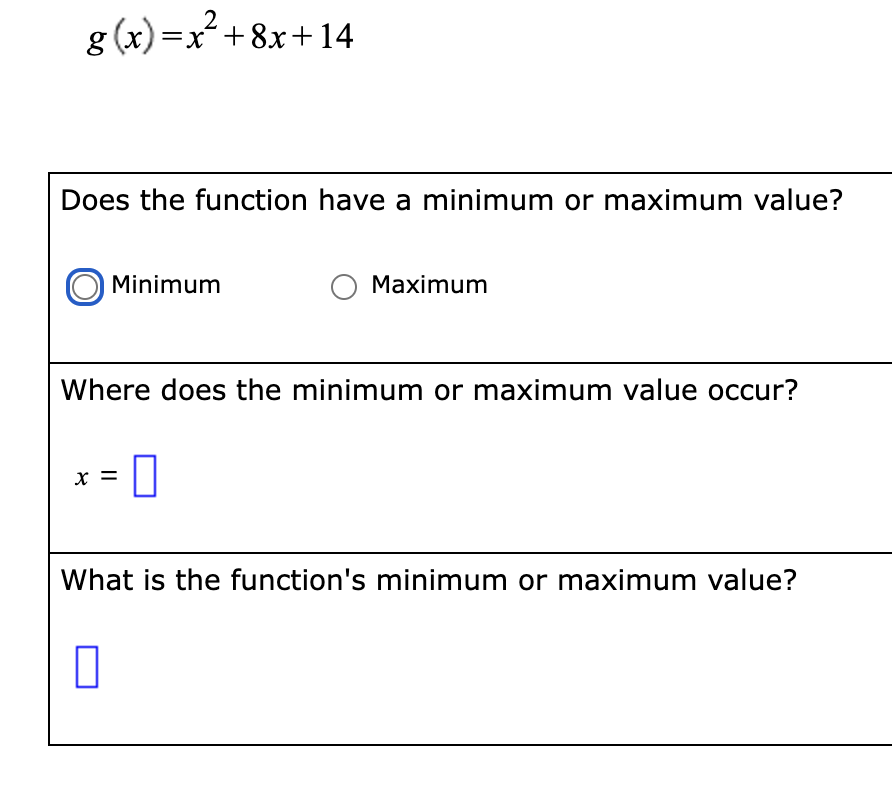This screenshot has height=786, width=892.
Task: Click the 'What is the function's value' question text
Action: [428, 581]
